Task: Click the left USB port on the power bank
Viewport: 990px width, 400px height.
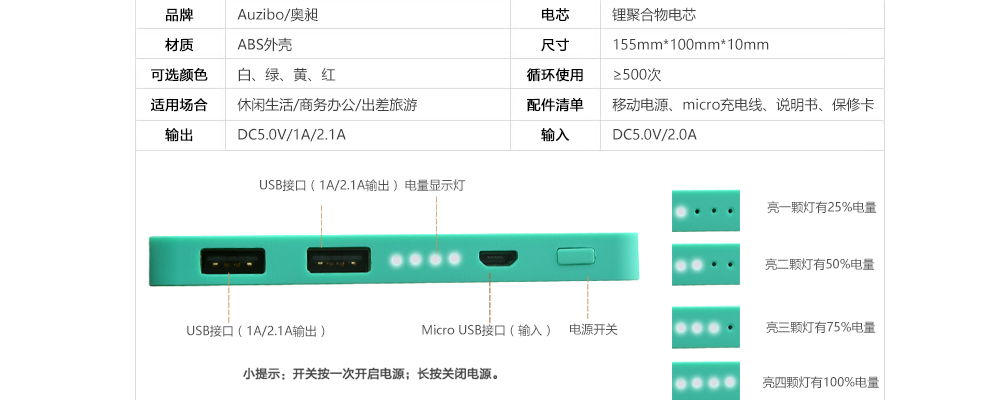Action: point(232,261)
